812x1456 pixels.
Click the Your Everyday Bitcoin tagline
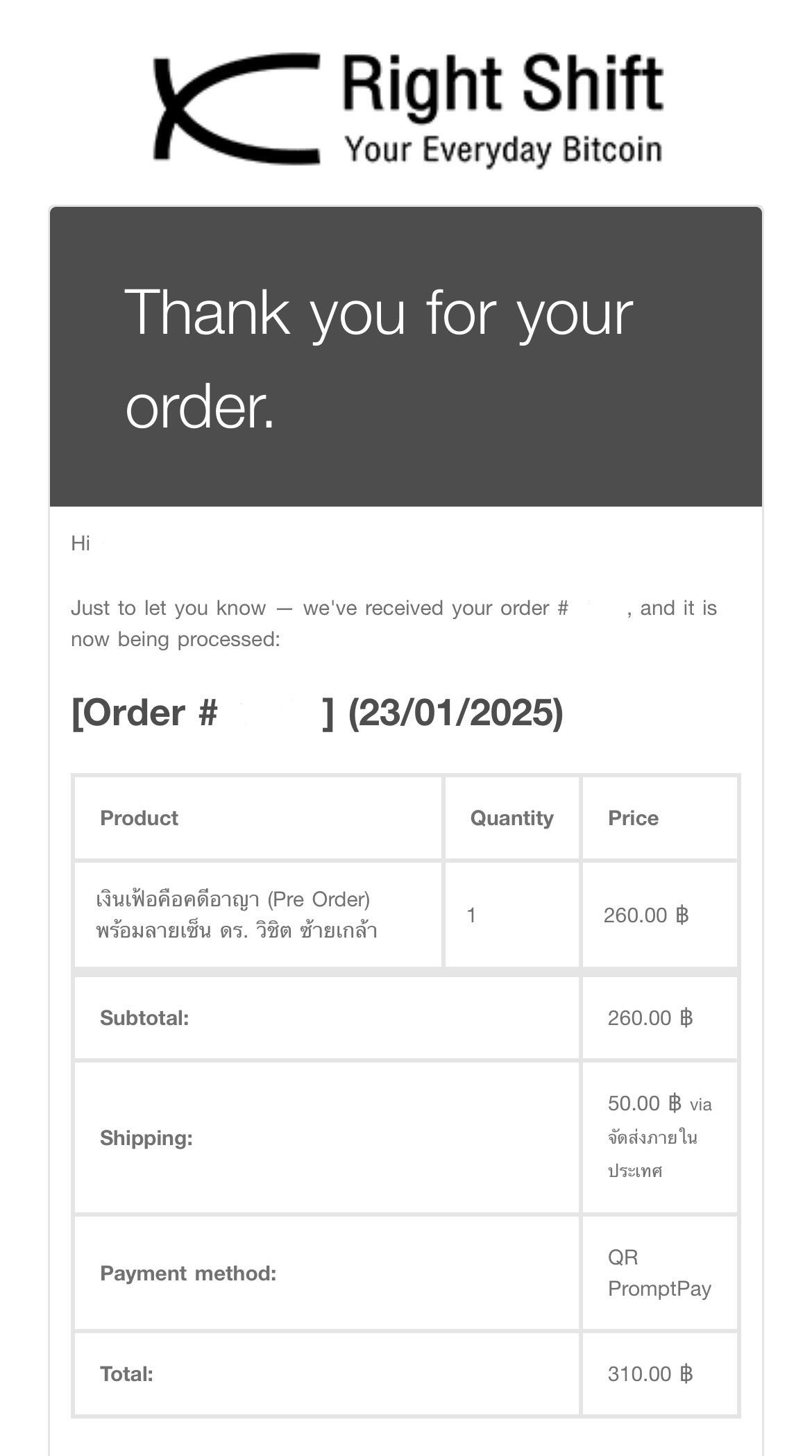coord(503,149)
